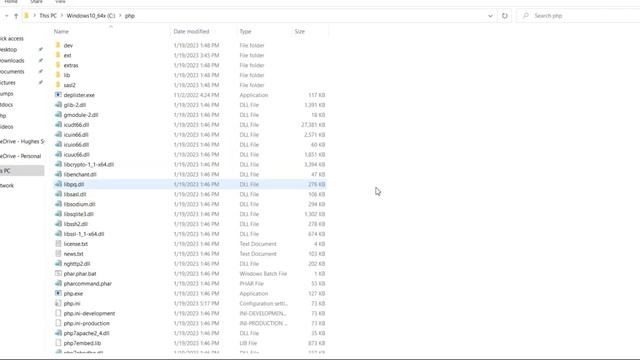Select the phar.phar.bat batch file icon
This screenshot has width=640, height=360.
pos(58,273)
